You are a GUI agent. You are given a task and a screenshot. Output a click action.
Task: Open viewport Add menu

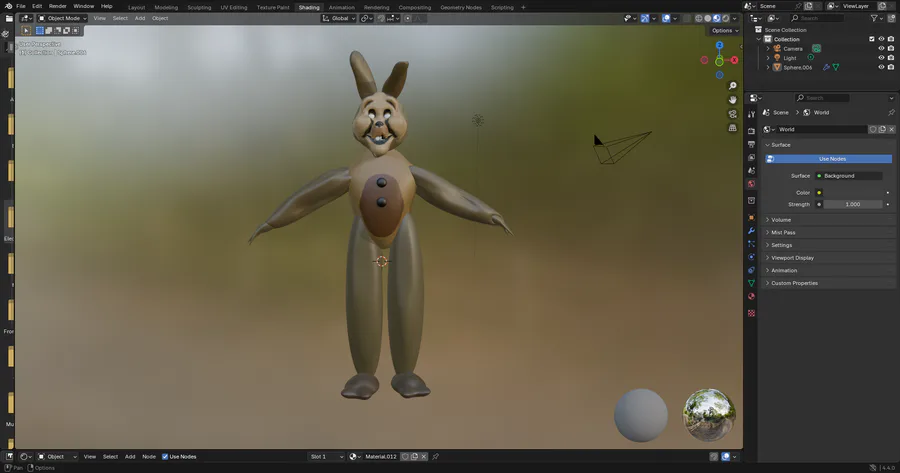pyautogui.click(x=139, y=18)
